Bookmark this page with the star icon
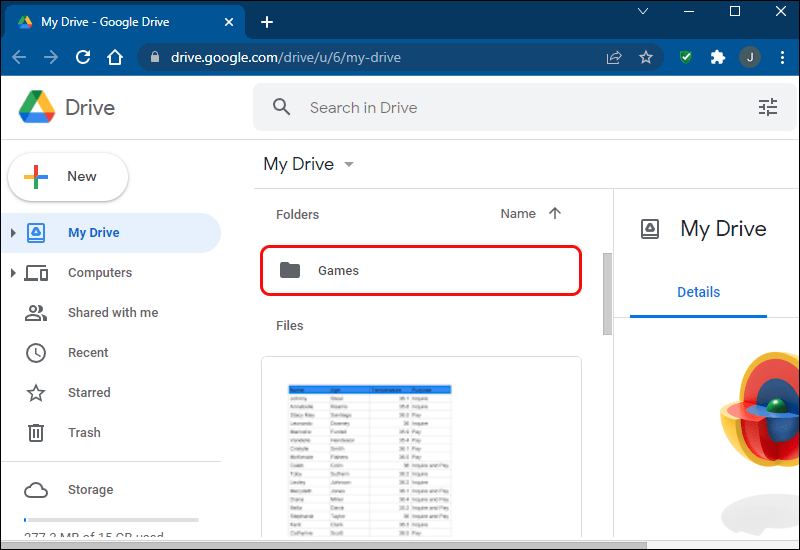Viewport: 800px width, 550px height. click(x=646, y=57)
